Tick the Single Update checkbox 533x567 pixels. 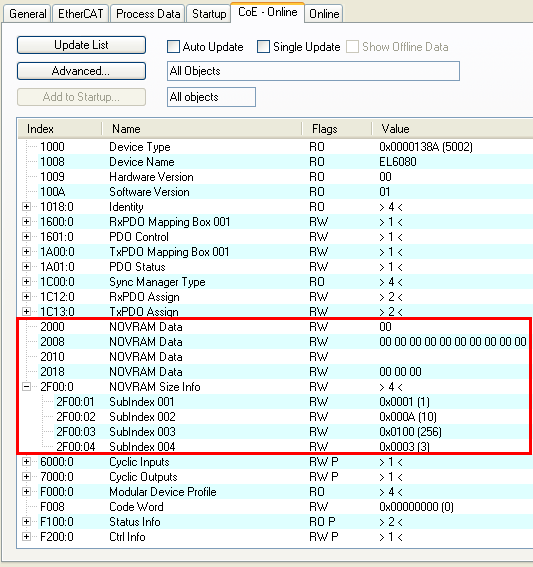point(263,47)
